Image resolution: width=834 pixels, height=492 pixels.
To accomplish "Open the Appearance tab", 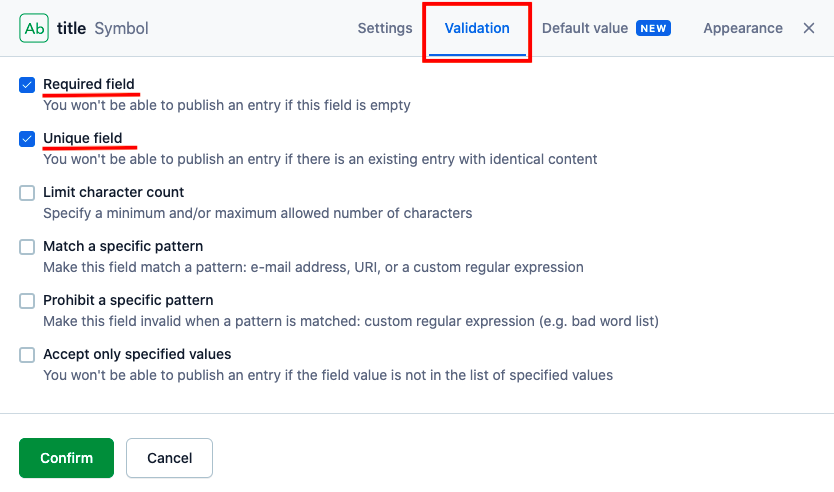I will 743,28.
